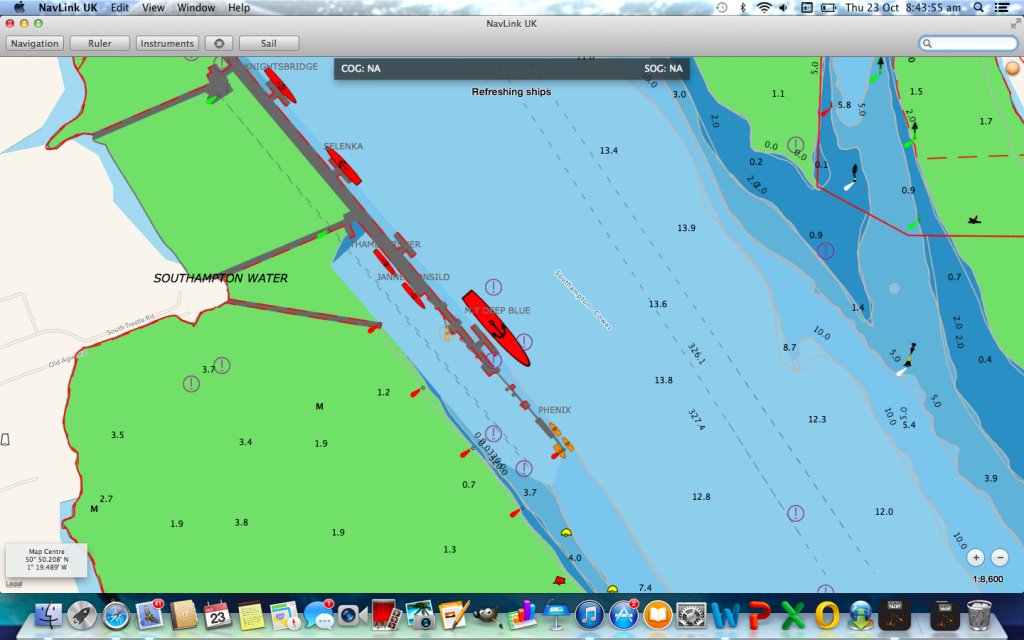Click inside the search field
Image resolution: width=1024 pixels, height=640 pixels.
967,43
